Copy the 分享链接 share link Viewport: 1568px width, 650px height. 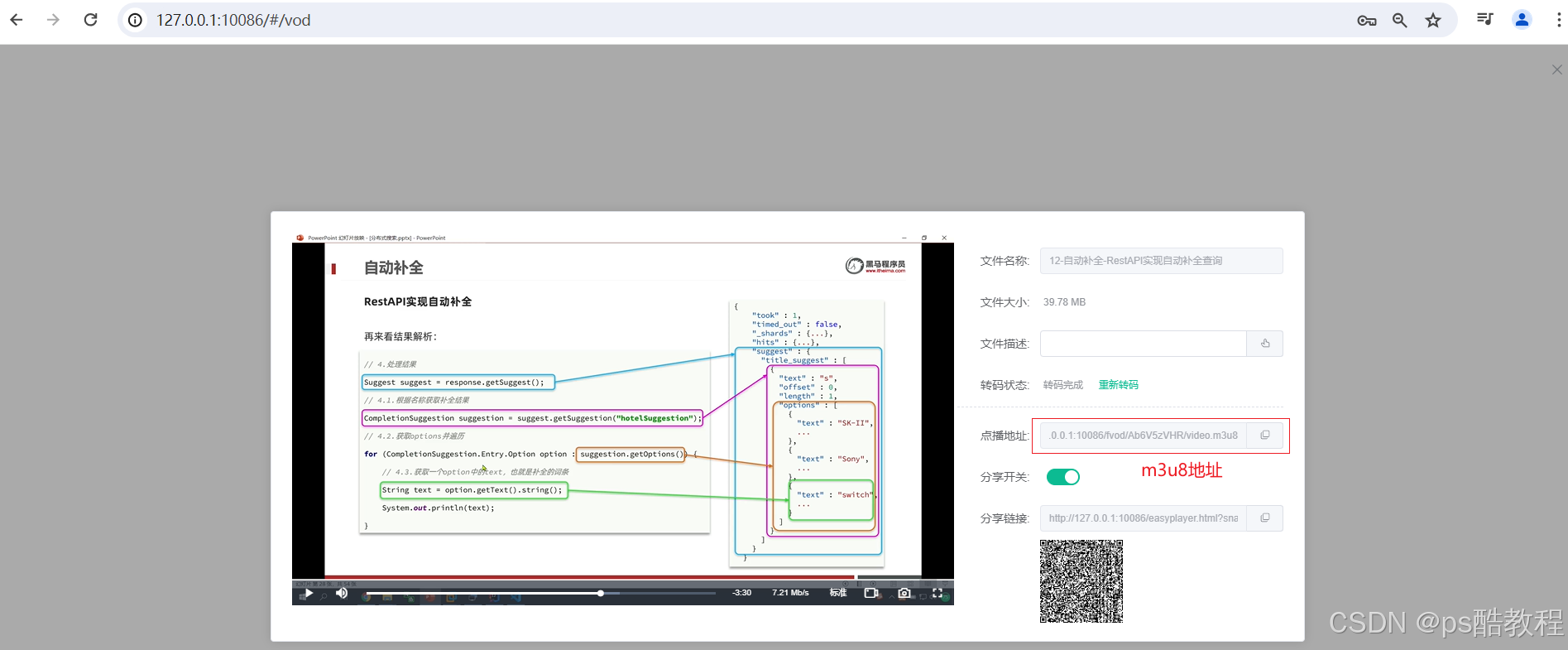pyautogui.click(x=1265, y=518)
